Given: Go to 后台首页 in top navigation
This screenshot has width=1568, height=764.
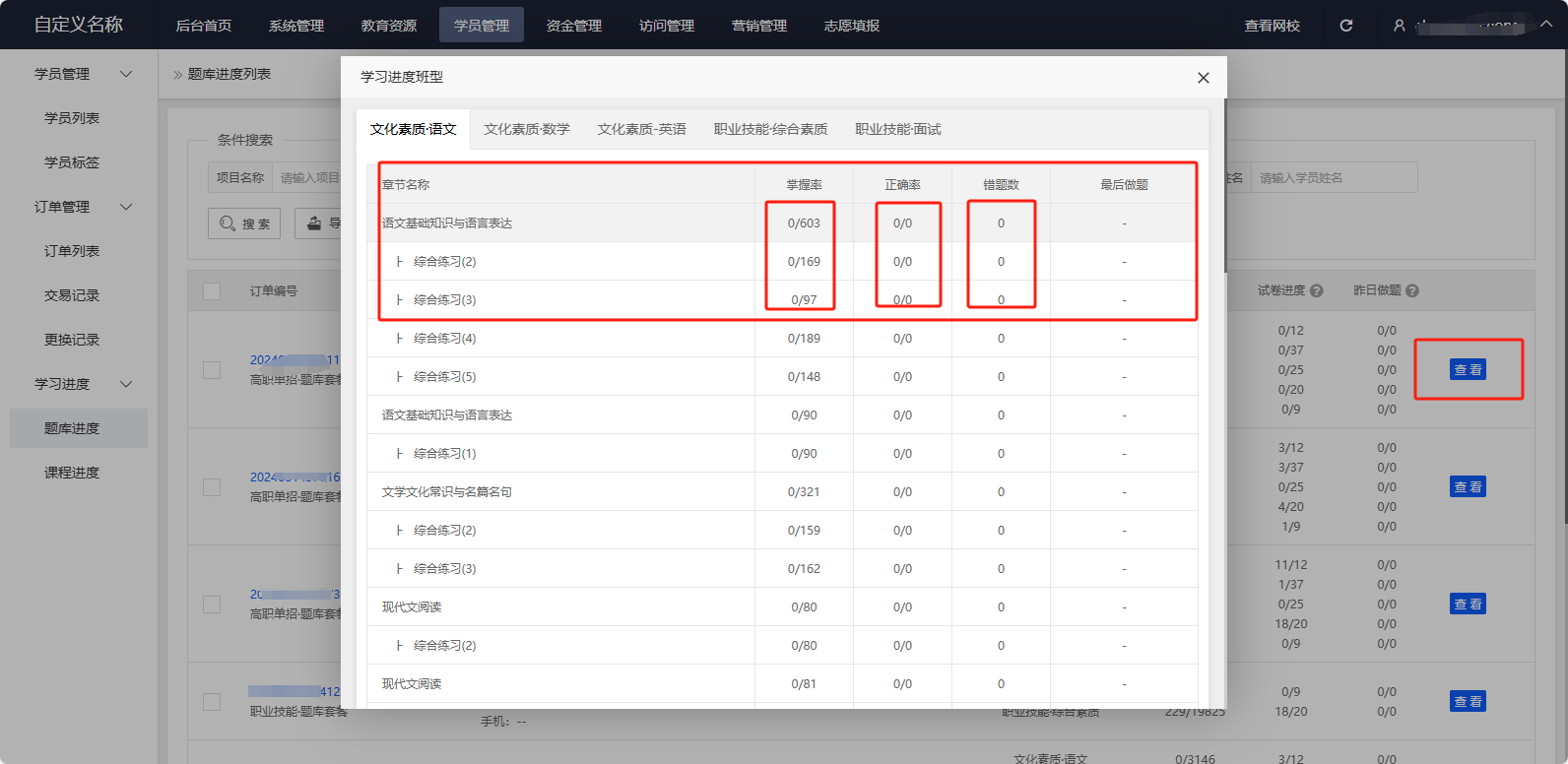Looking at the screenshot, I should tap(204, 26).
